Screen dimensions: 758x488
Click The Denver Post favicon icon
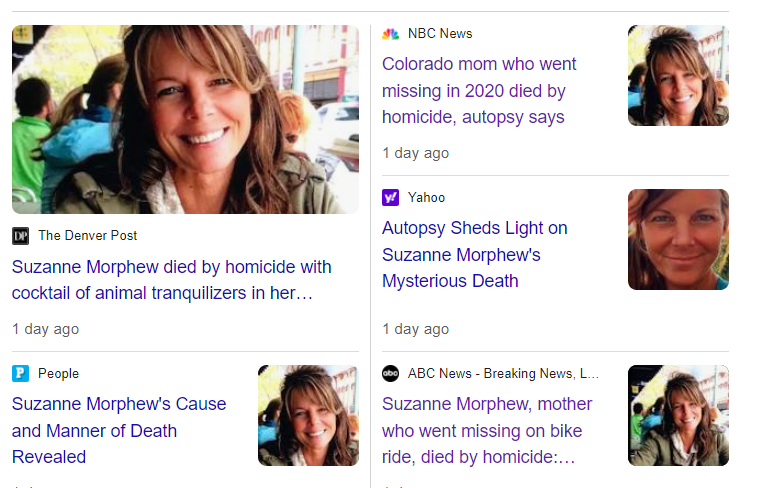pos(20,236)
